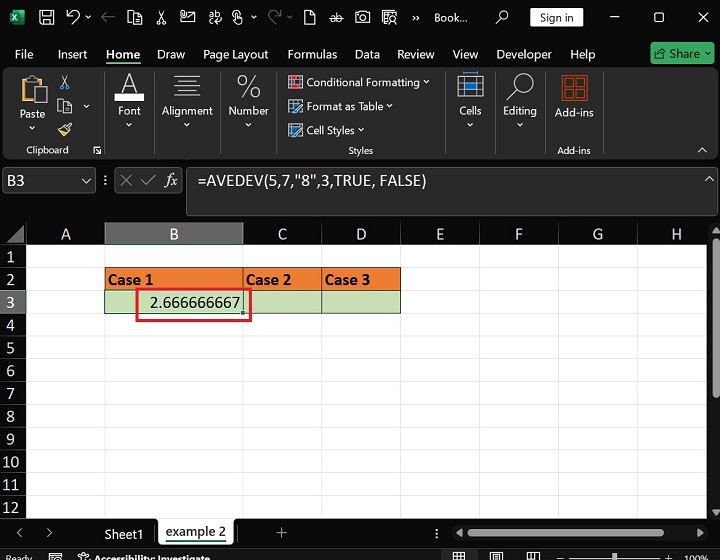Select the Case 2 header cell
Viewport: 720px width, 560px height.
(x=282, y=279)
